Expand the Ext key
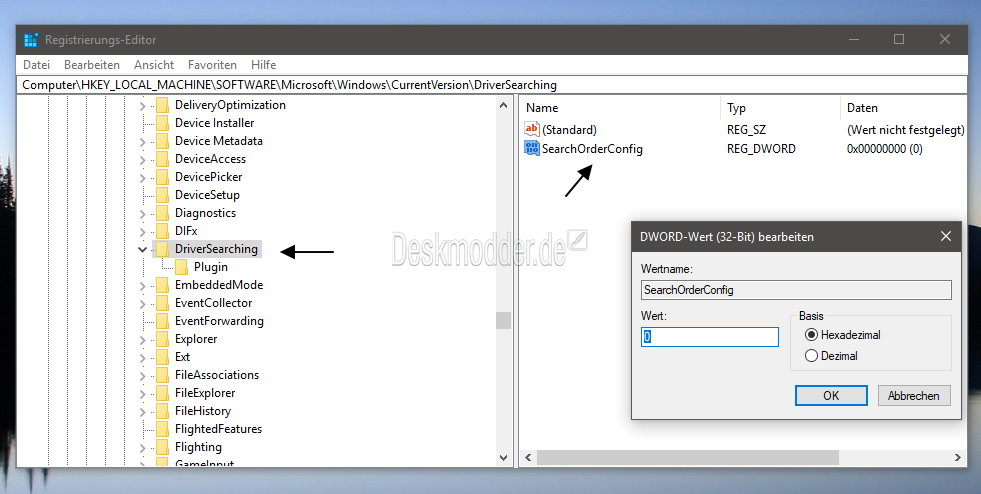981x494 pixels. pyautogui.click(x=143, y=358)
